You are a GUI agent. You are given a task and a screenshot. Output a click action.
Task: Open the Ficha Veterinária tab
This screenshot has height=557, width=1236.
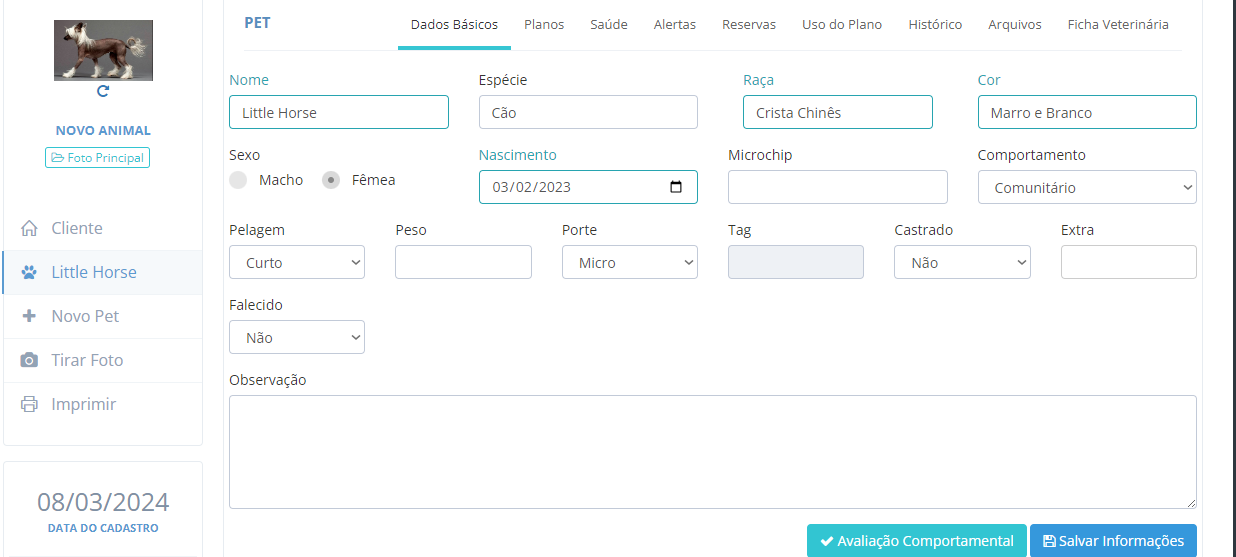[1117, 24]
